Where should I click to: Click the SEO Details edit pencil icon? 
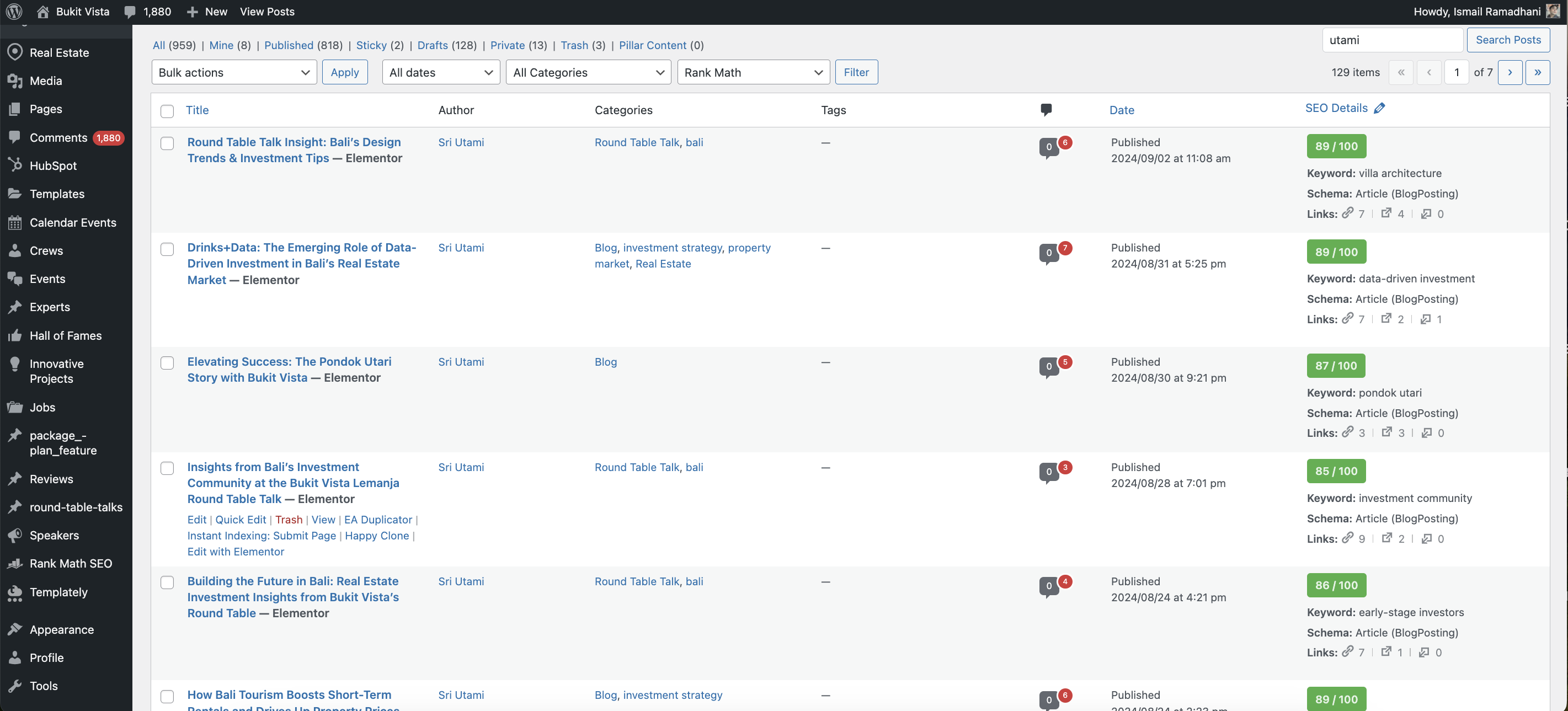tap(1380, 108)
